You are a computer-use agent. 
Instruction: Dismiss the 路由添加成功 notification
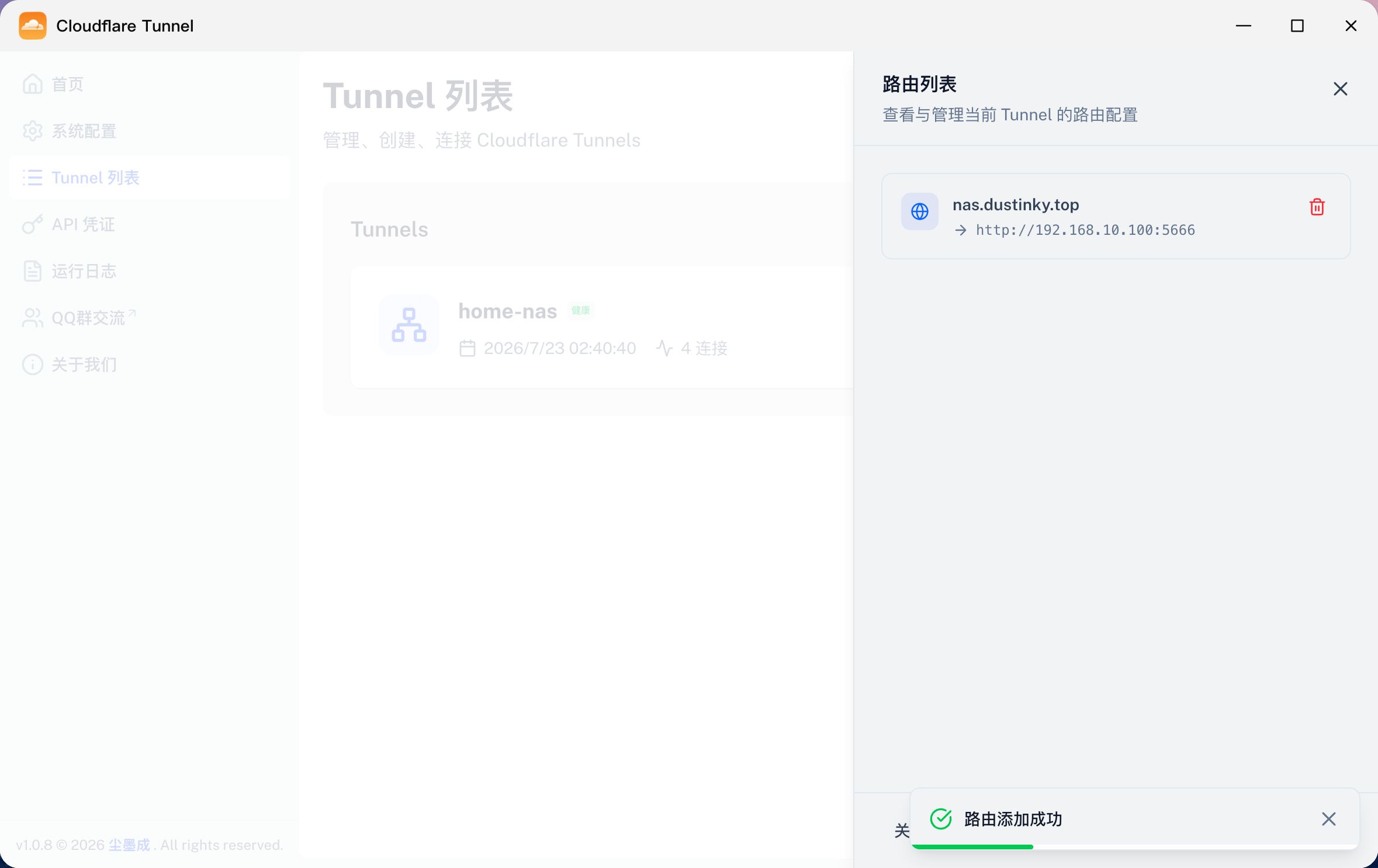click(x=1328, y=819)
